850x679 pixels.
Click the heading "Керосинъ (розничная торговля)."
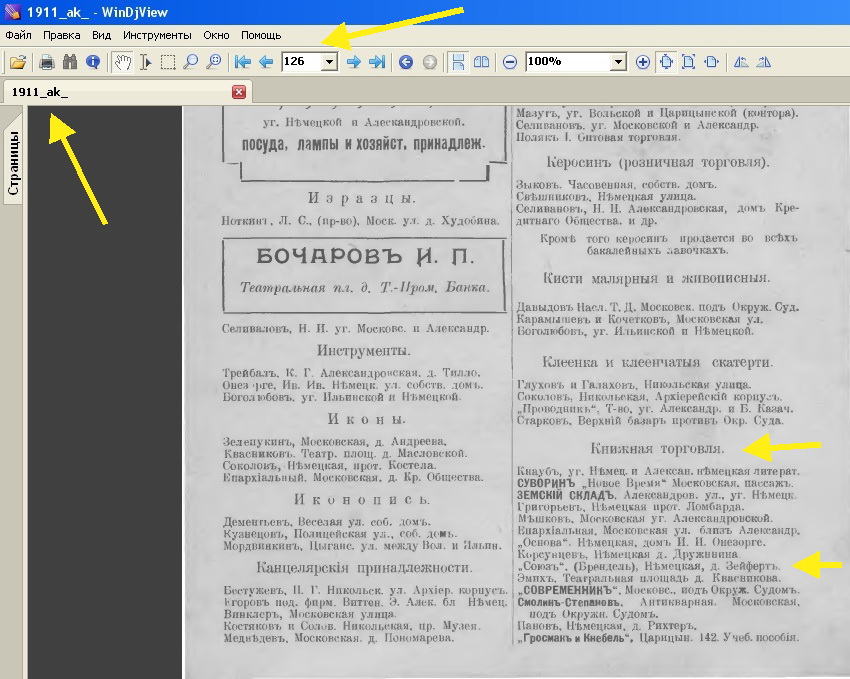point(658,162)
